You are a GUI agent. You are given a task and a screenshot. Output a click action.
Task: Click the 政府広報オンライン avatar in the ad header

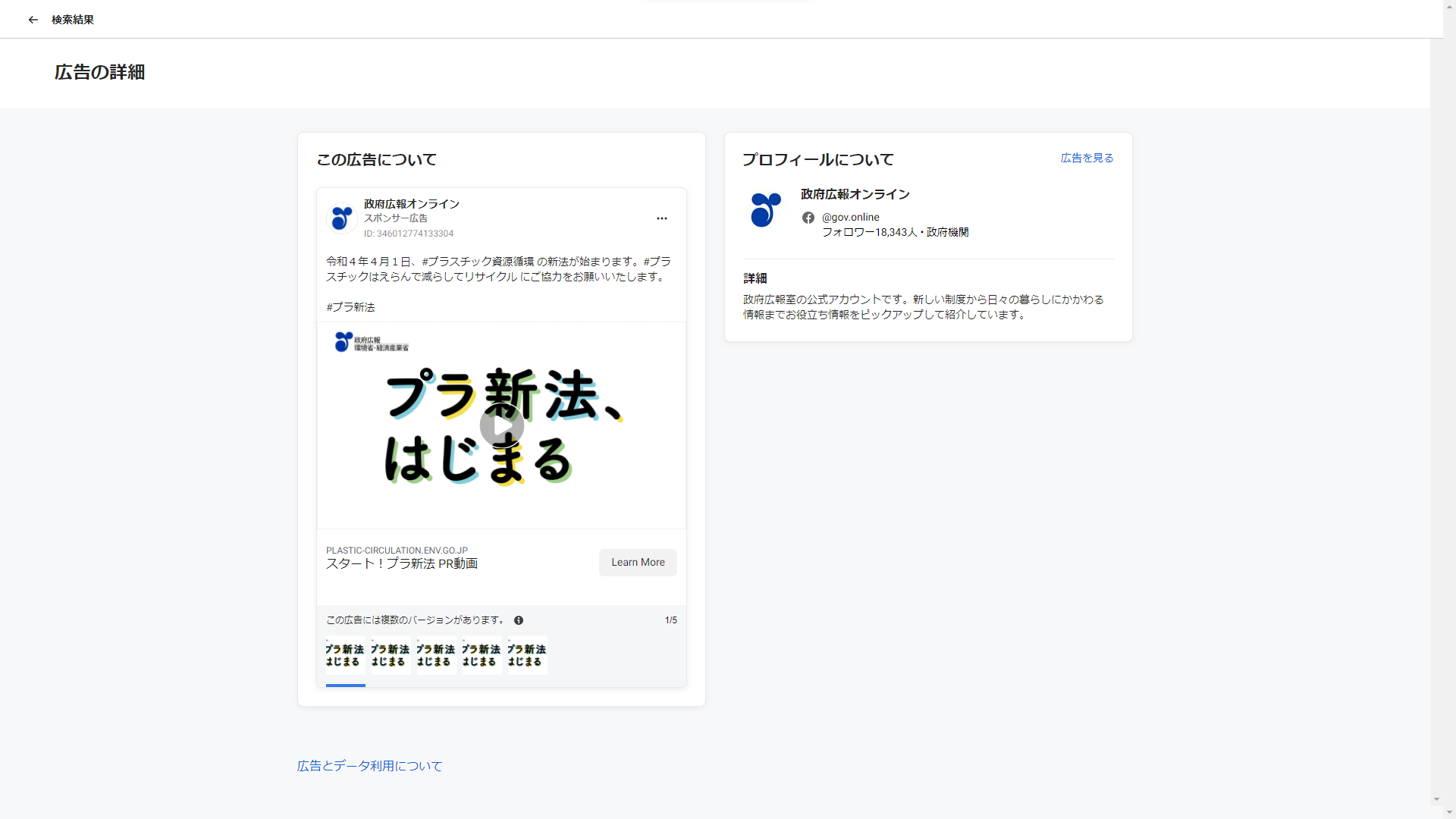tap(342, 218)
